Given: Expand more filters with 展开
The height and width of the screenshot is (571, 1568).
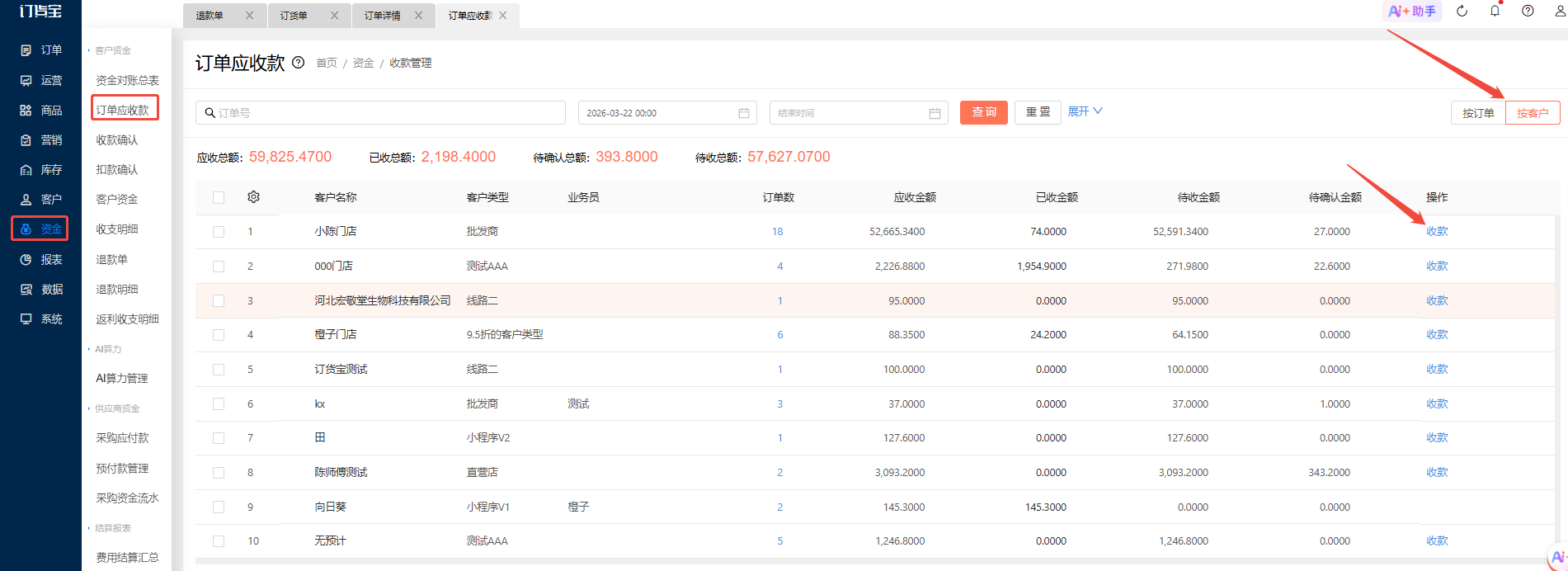Looking at the screenshot, I should [1085, 111].
